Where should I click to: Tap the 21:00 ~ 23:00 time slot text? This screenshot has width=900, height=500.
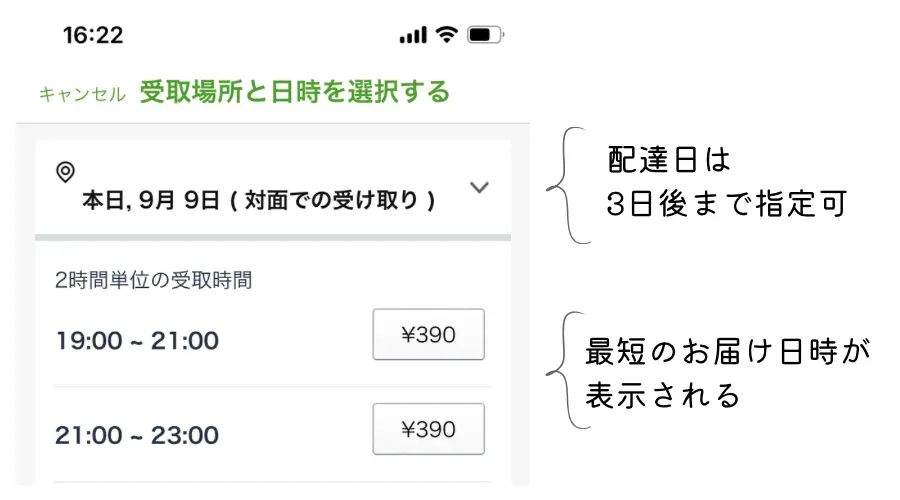pos(137,436)
